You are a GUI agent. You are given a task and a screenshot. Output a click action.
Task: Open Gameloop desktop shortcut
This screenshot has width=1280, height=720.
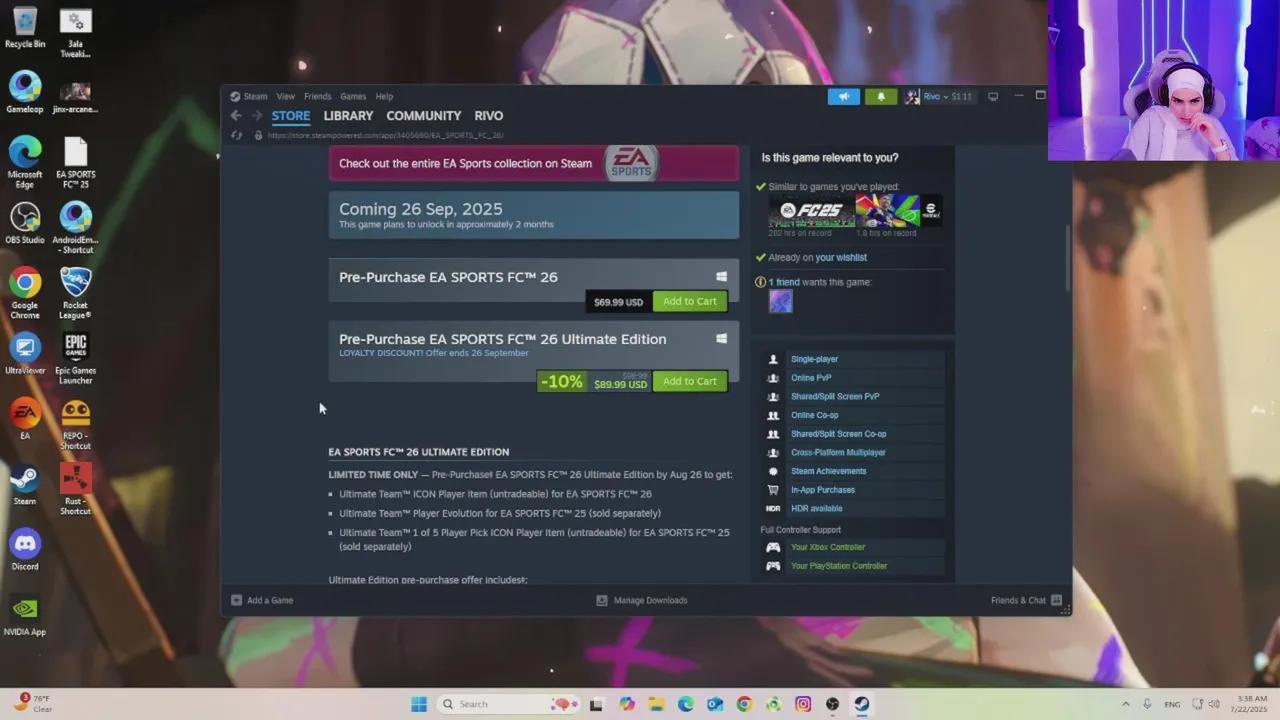point(25,92)
